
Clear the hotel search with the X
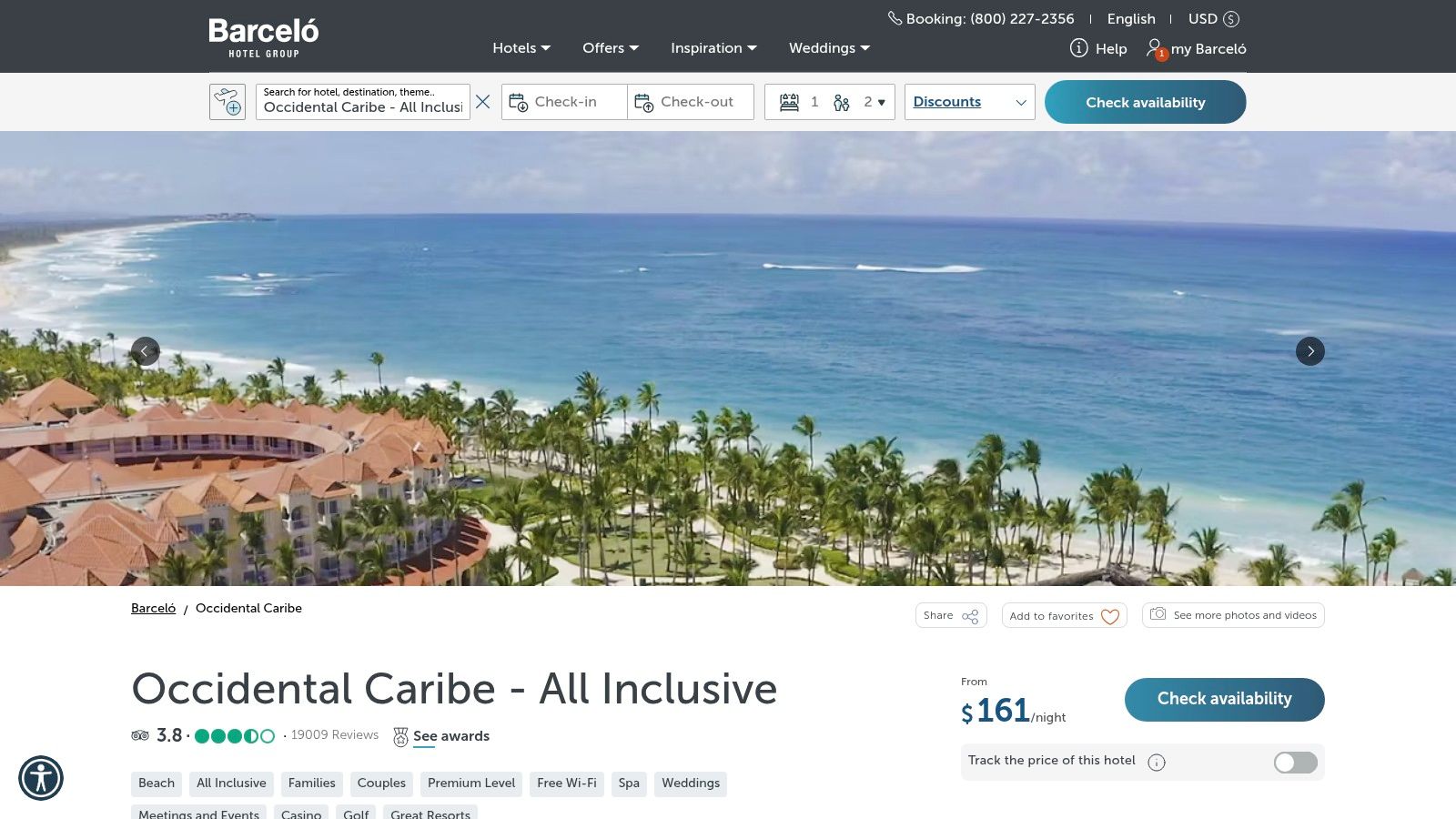[483, 102]
